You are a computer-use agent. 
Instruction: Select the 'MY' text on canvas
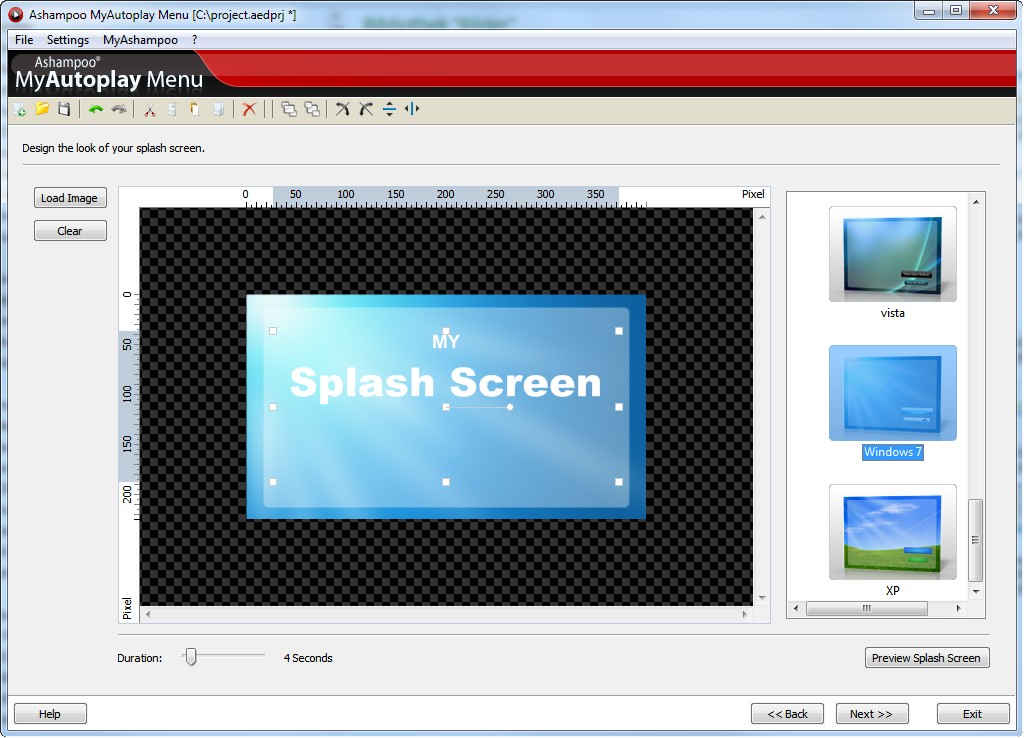pos(445,342)
